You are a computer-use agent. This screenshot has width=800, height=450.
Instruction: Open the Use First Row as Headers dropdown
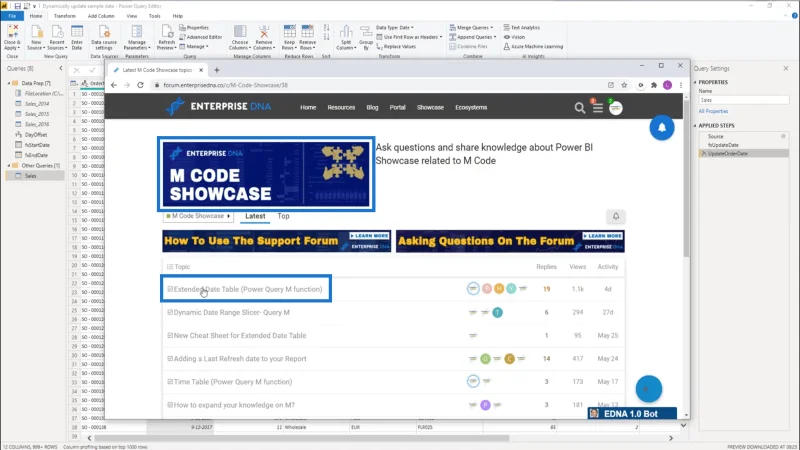click(409, 37)
